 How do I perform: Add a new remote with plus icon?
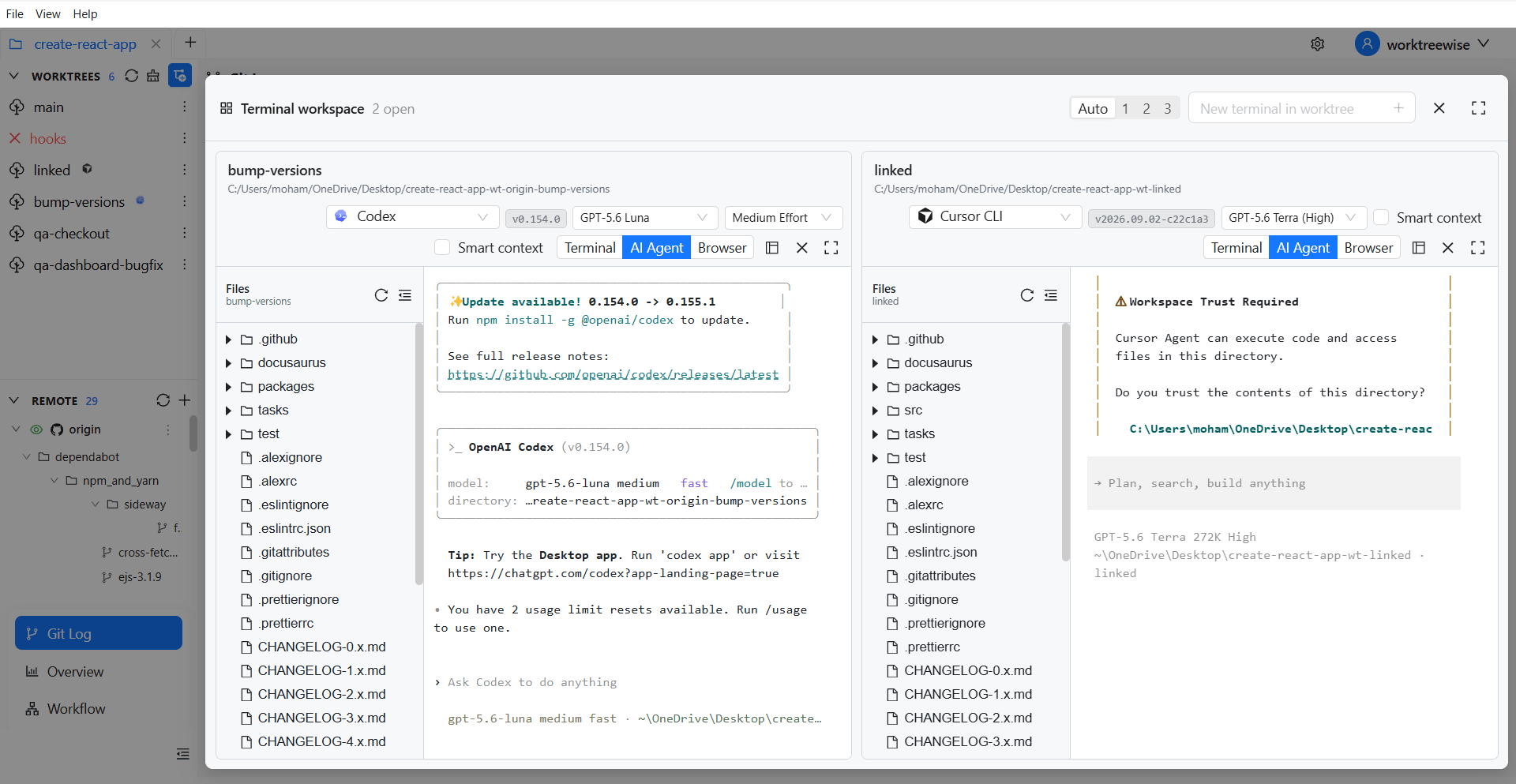point(185,400)
